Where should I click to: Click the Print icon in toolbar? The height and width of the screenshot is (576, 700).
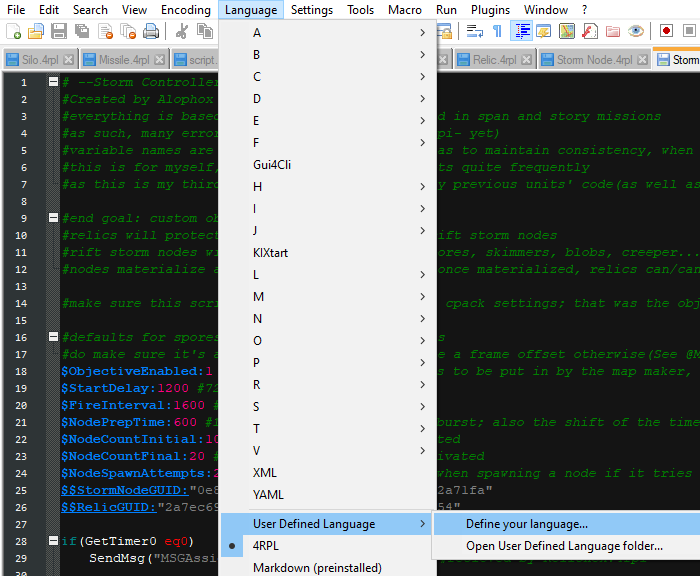(x=150, y=32)
